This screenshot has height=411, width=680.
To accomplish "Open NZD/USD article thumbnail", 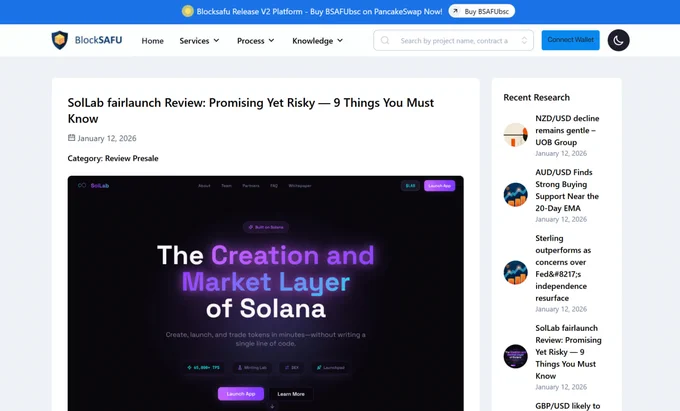I will point(516,135).
